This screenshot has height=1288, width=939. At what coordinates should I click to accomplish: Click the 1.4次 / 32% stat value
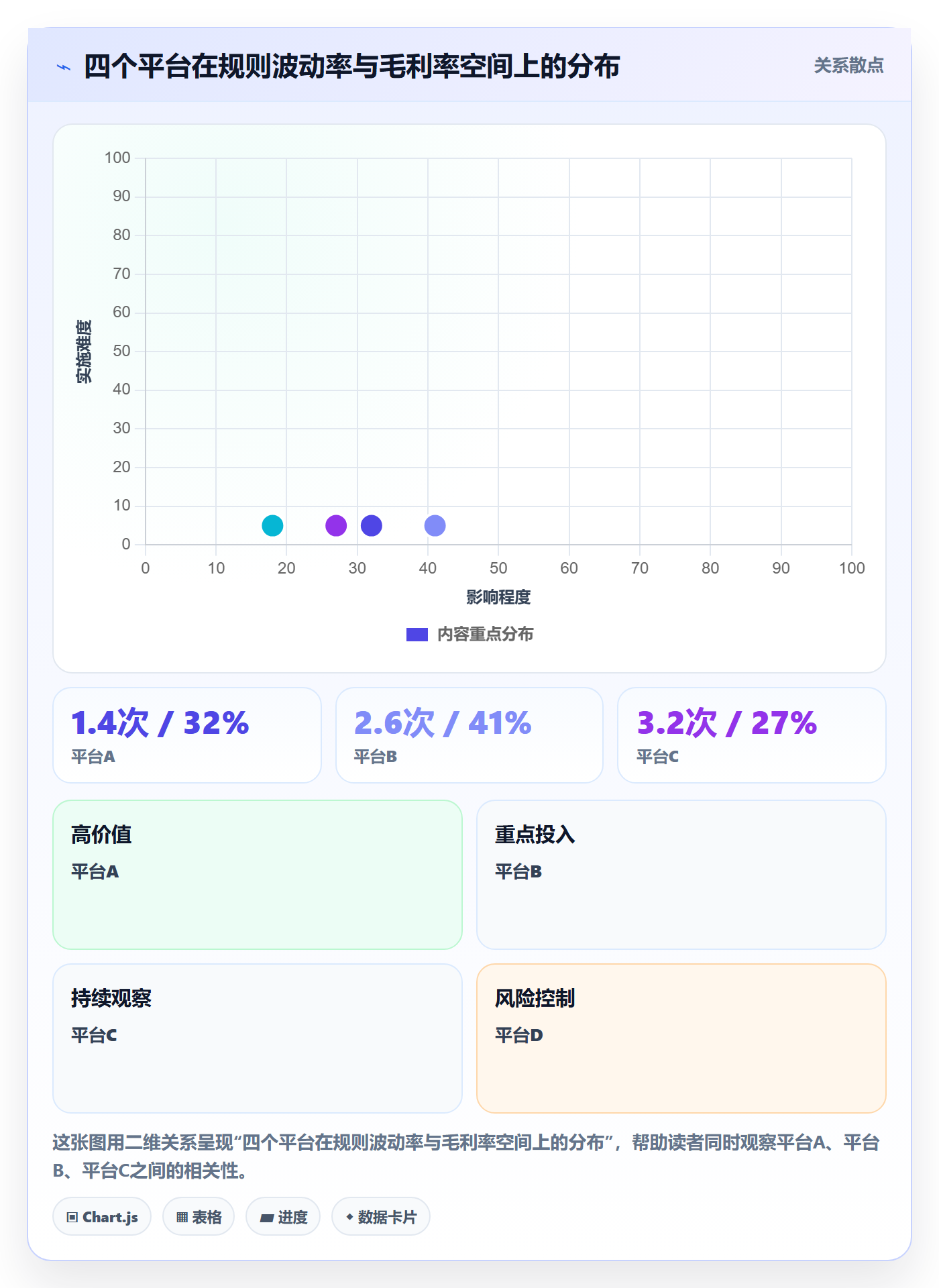[160, 723]
